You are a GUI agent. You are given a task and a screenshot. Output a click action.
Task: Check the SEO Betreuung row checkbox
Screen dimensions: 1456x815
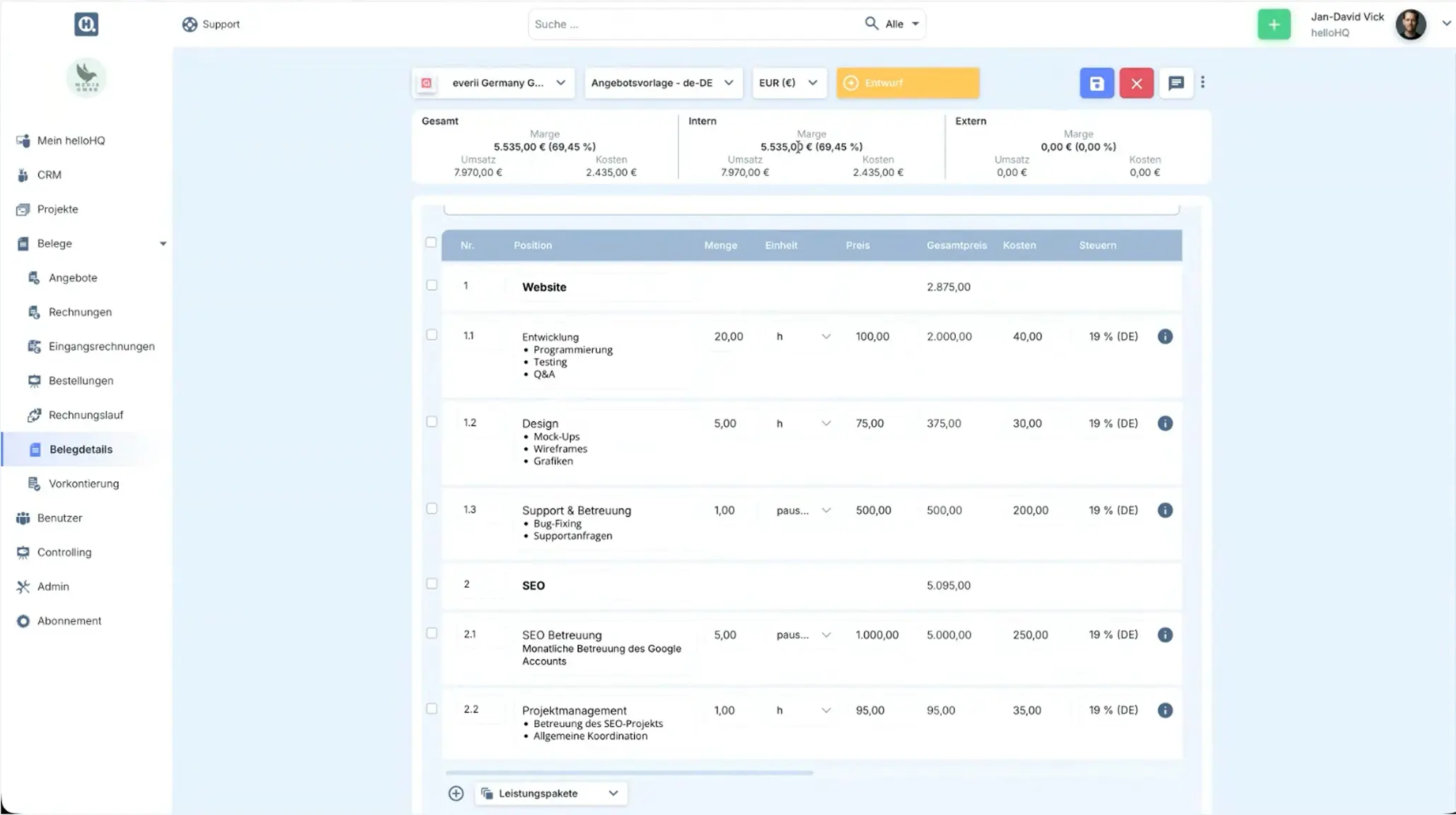pyautogui.click(x=432, y=633)
